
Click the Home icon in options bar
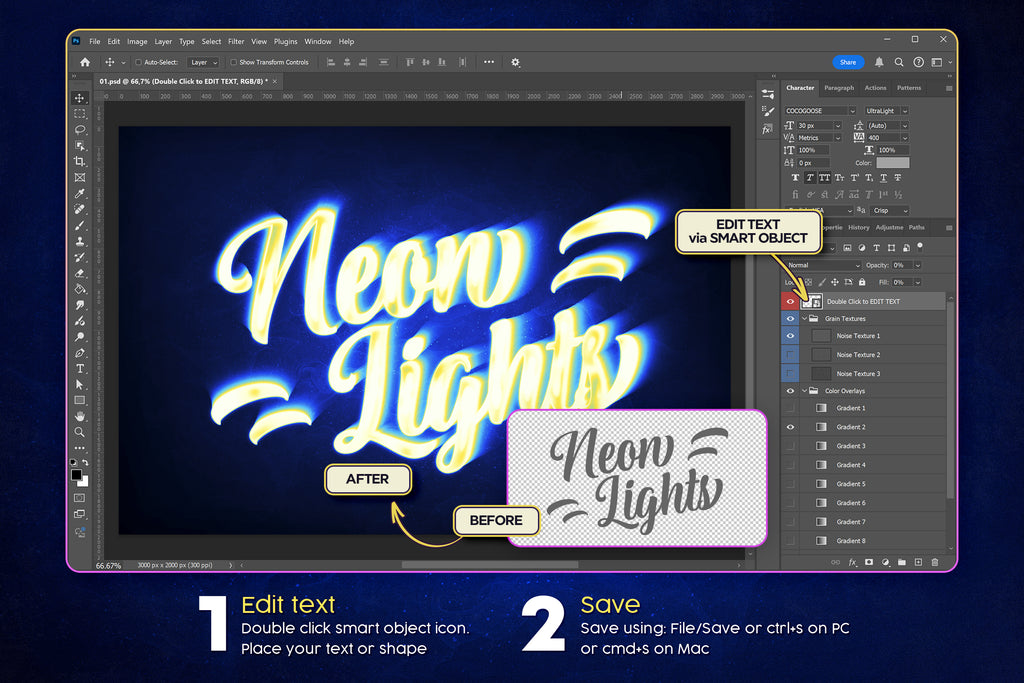coord(85,62)
